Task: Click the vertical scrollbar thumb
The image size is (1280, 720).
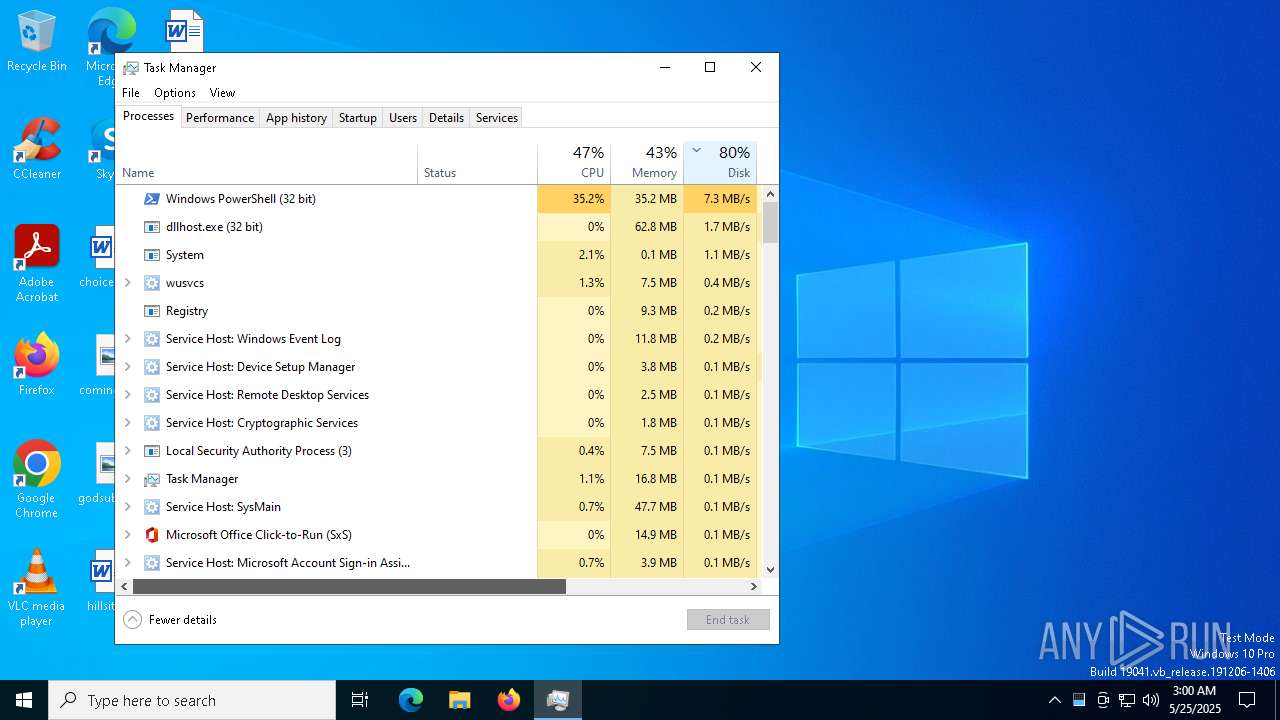Action: [x=770, y=223]
